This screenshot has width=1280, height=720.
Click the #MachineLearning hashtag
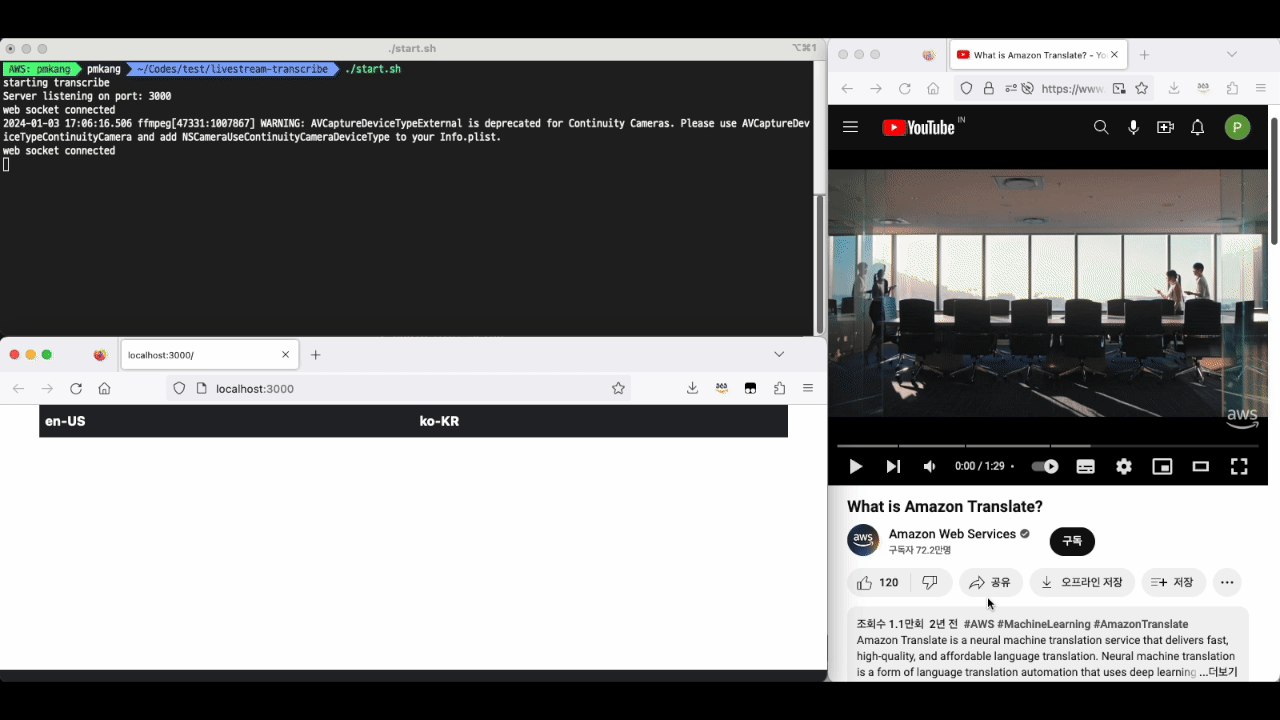click(x=1043, y=624)
